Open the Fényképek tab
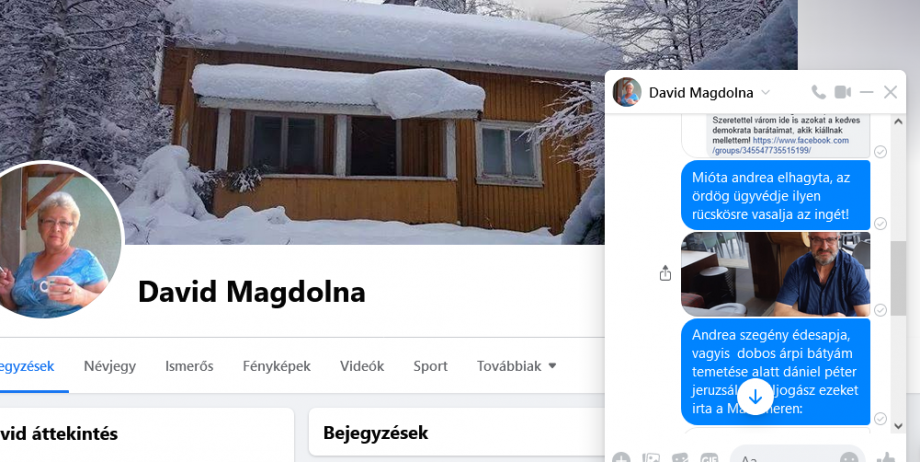The height and width of the screenshot is (462, 920). pos(276,366)
